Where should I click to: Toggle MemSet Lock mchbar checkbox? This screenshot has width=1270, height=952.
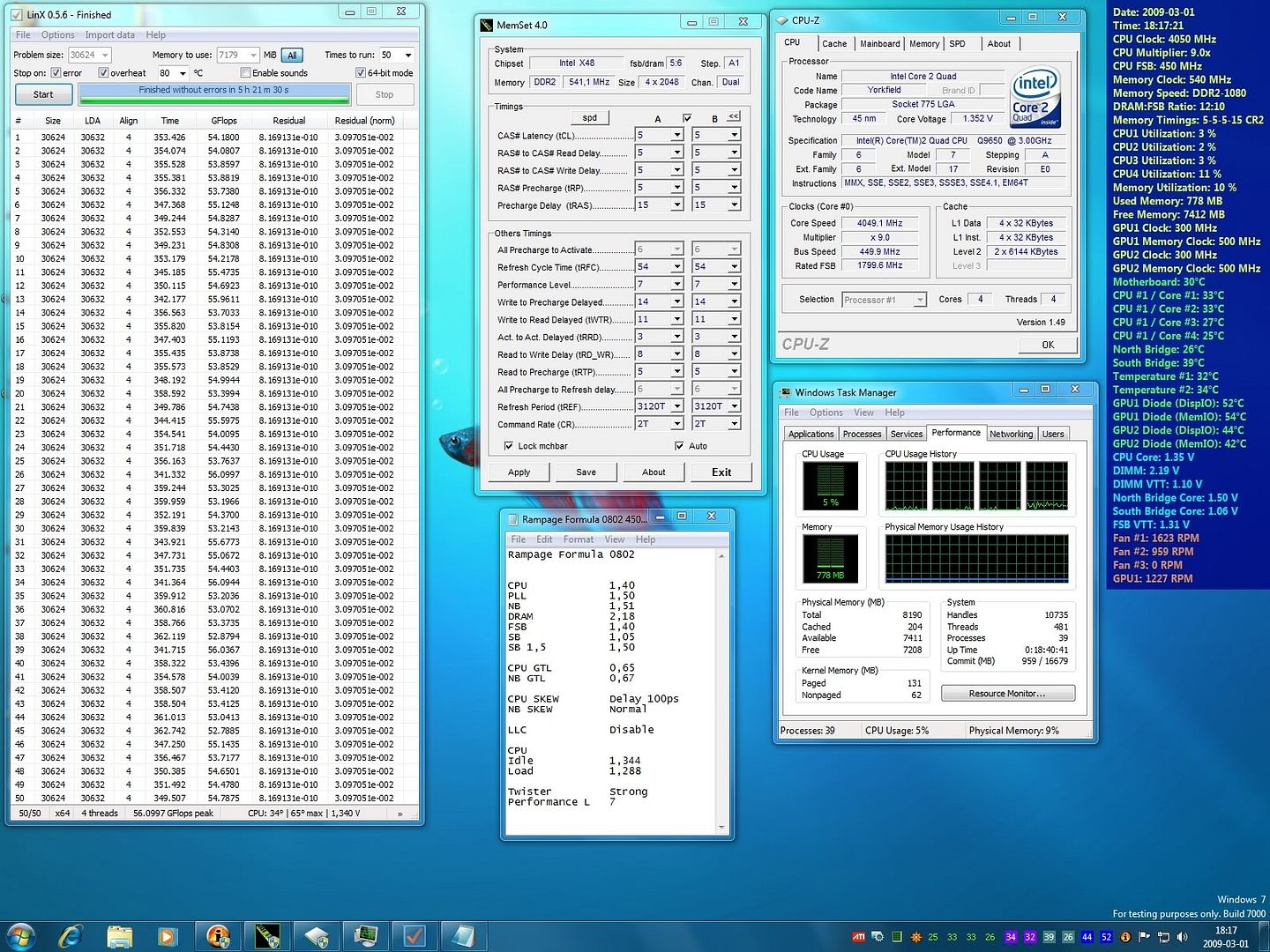[509, 446]
